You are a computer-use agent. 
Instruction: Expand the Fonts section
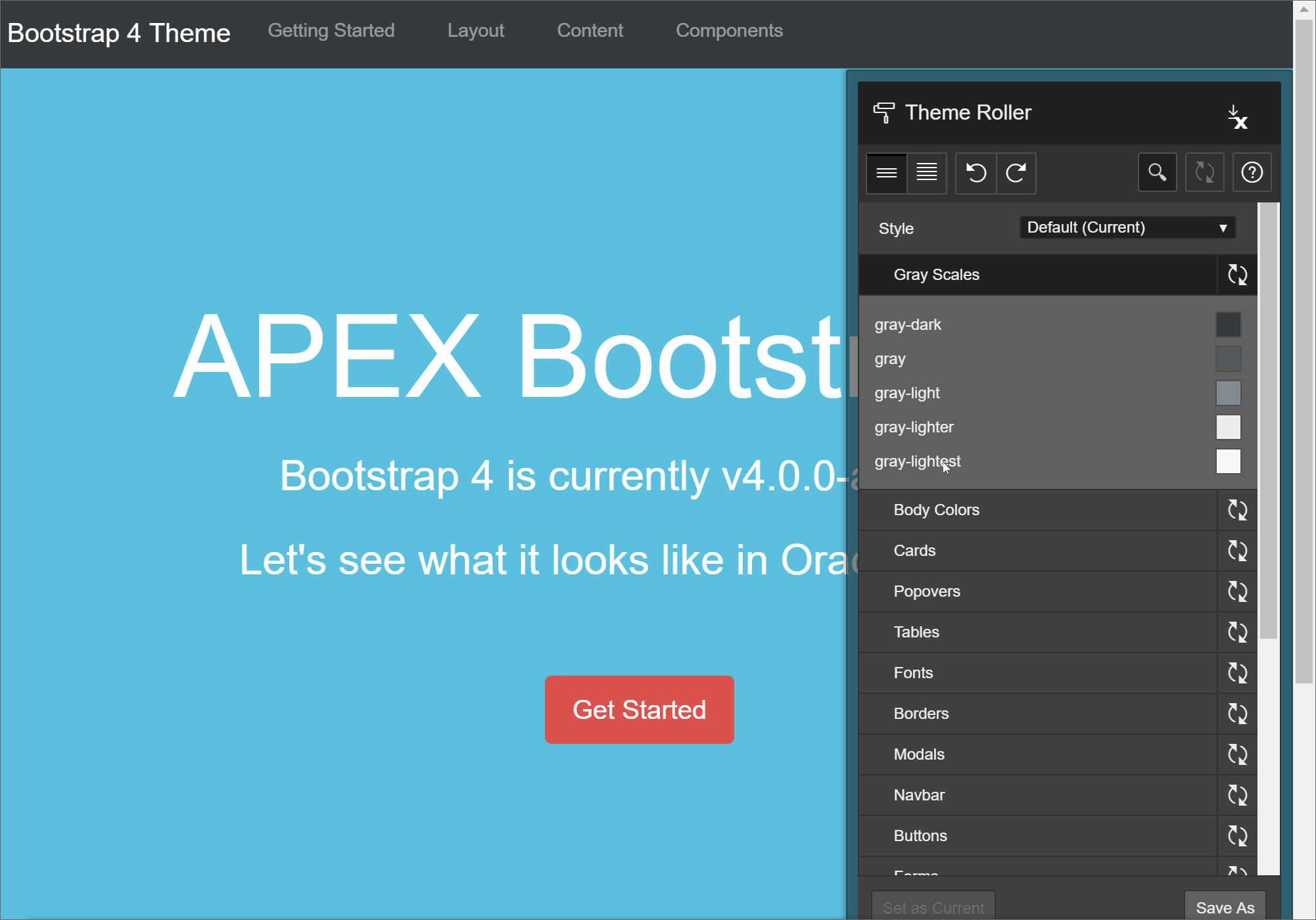(x=913, y=673)
